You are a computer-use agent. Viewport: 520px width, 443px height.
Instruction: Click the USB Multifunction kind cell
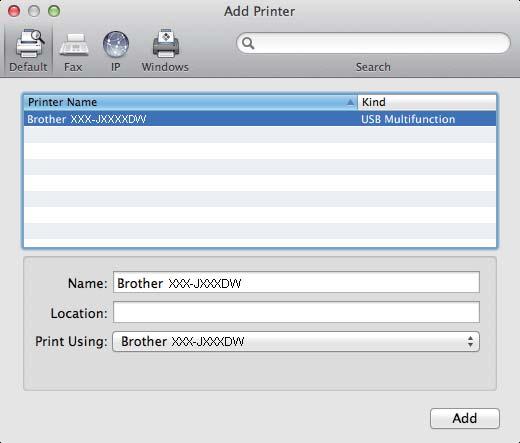[408, 119]
